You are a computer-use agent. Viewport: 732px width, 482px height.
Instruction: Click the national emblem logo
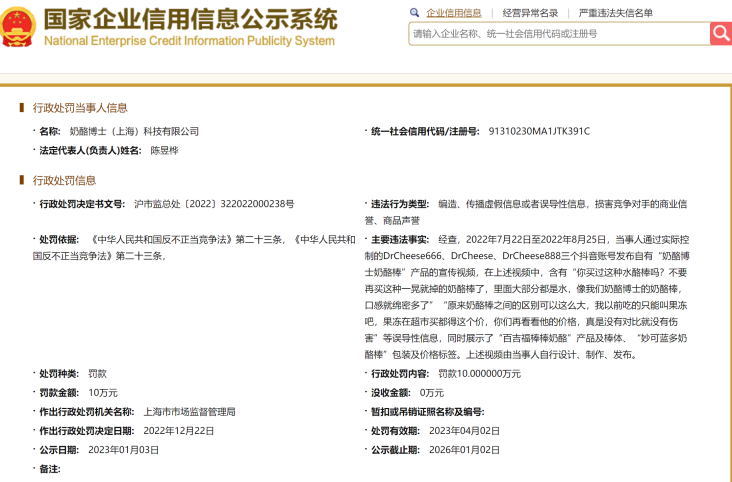(x=17, y=26)
